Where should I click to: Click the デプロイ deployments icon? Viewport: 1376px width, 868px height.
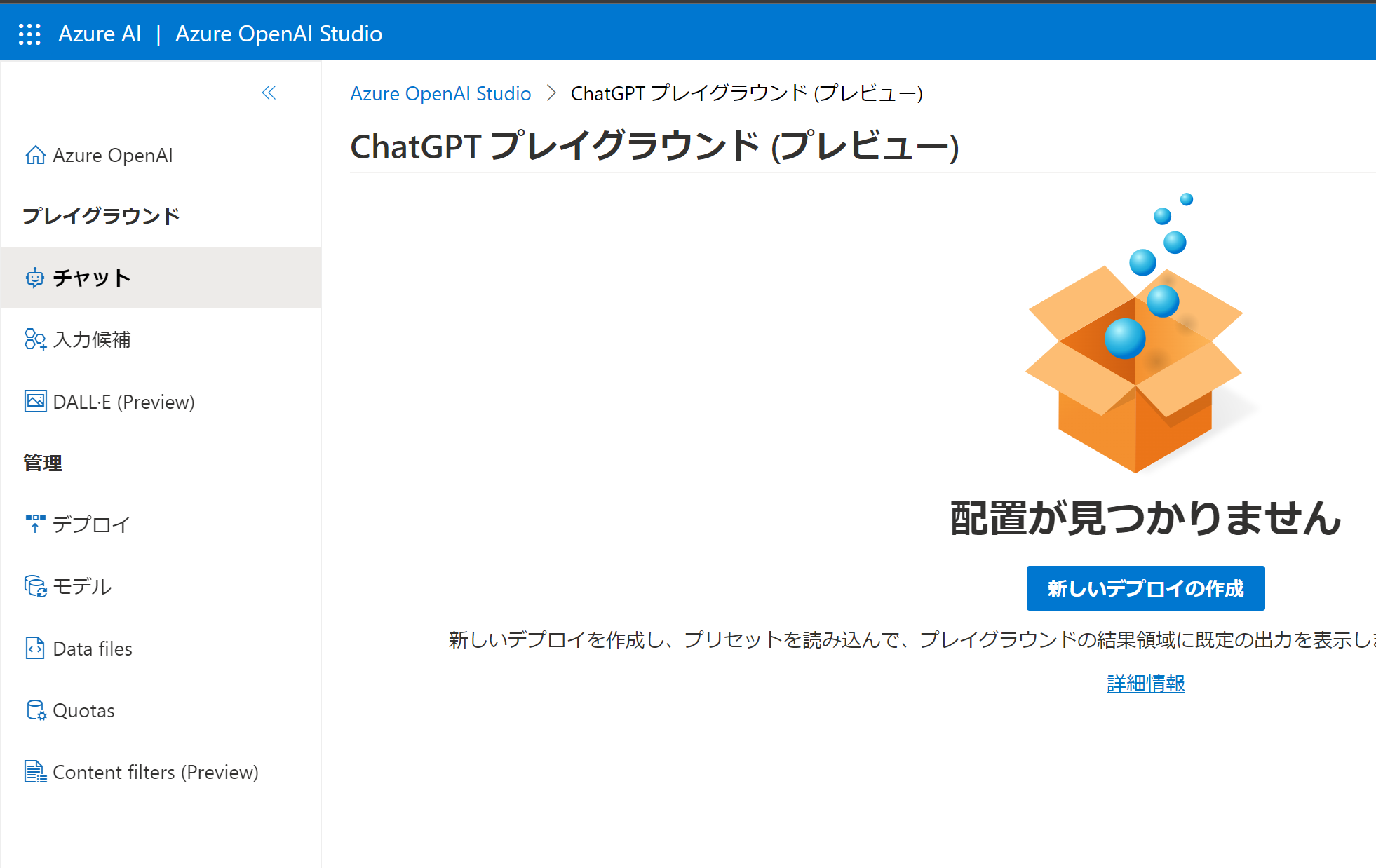[35, 524]
